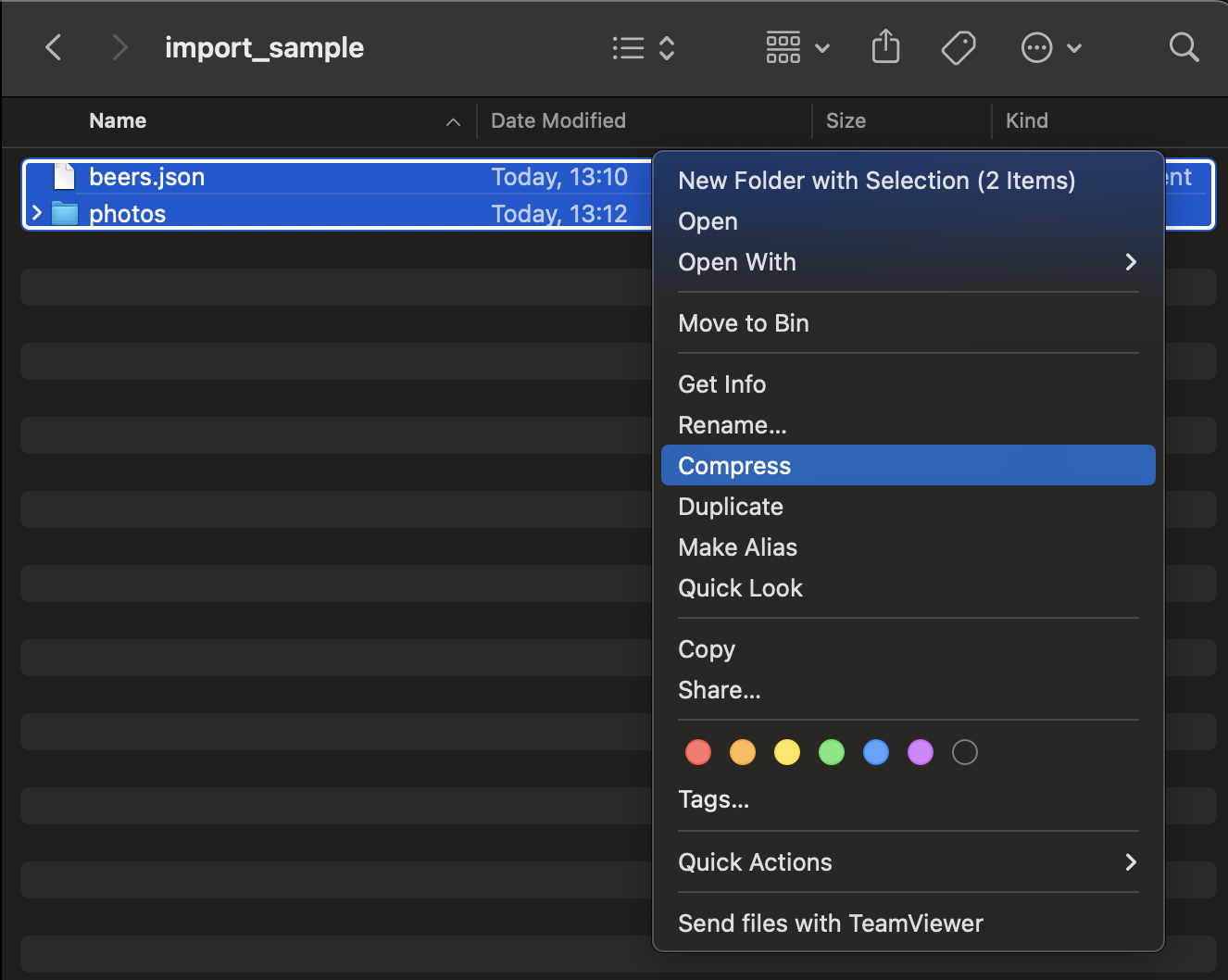Click the tag toolbar icon
Viewport: 1228px width, 980px height.
(x=959, y=47)
